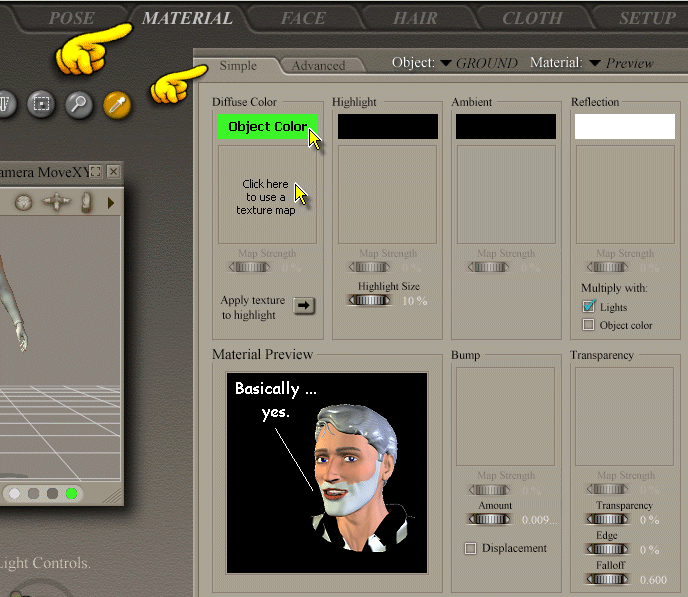
Task: Toggle the Lights checkbox under Multiply with
Action: (x=589, y=306)
